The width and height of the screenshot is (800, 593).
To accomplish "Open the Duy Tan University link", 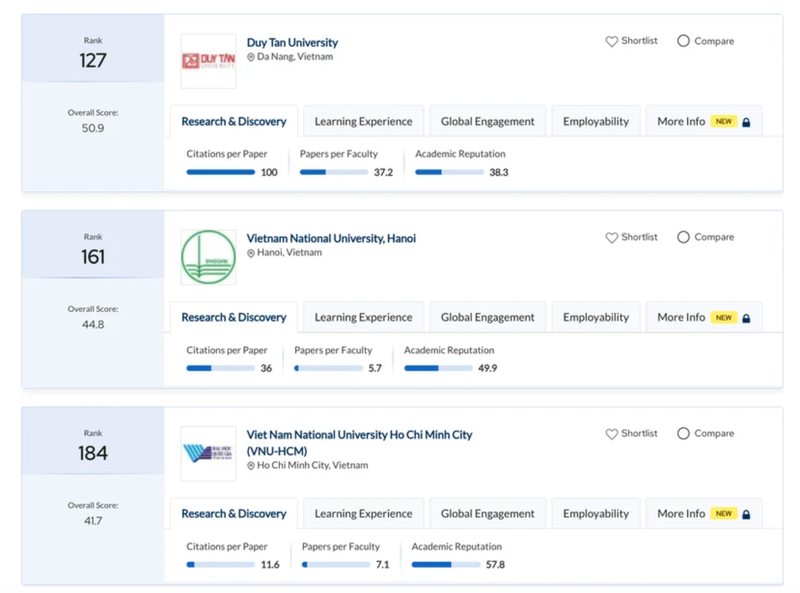I will click(x=292, y=42).
